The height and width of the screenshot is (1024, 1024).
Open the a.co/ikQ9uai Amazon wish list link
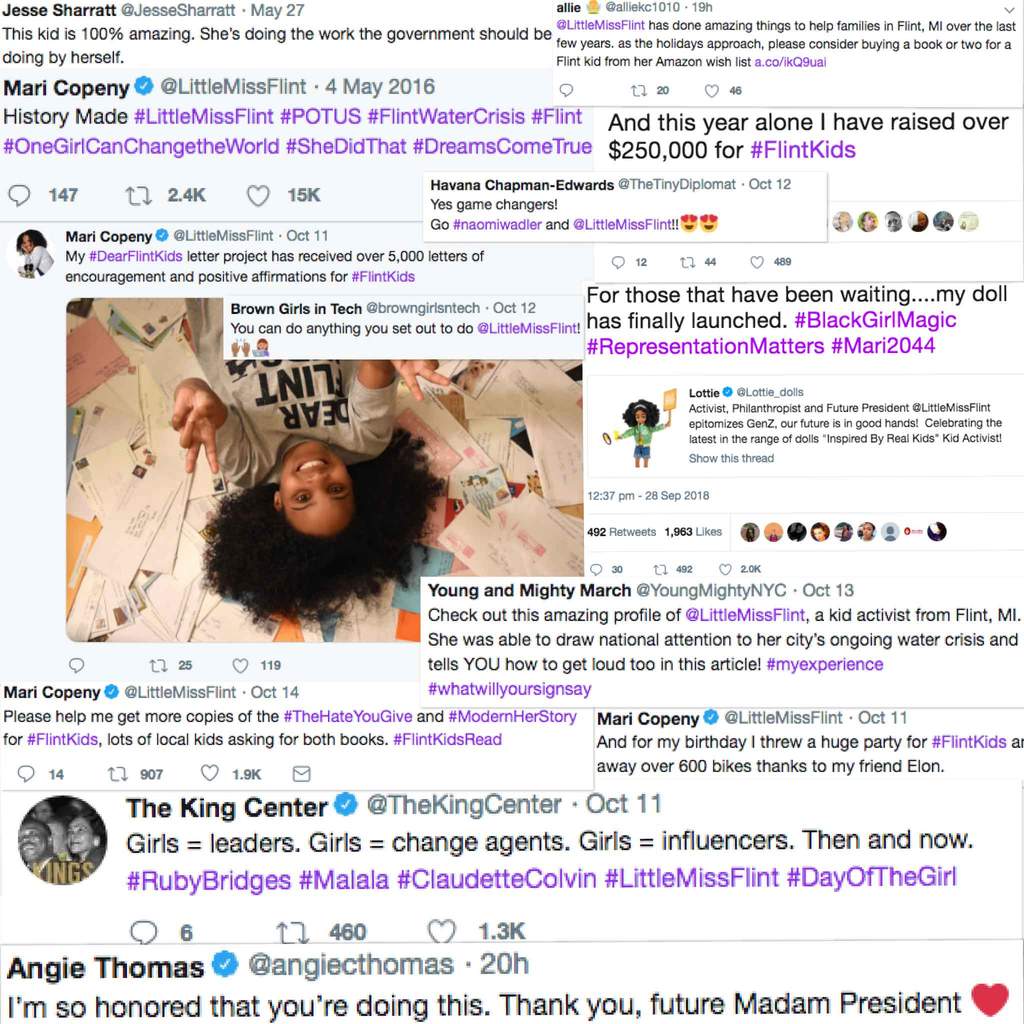click(790, 62)
